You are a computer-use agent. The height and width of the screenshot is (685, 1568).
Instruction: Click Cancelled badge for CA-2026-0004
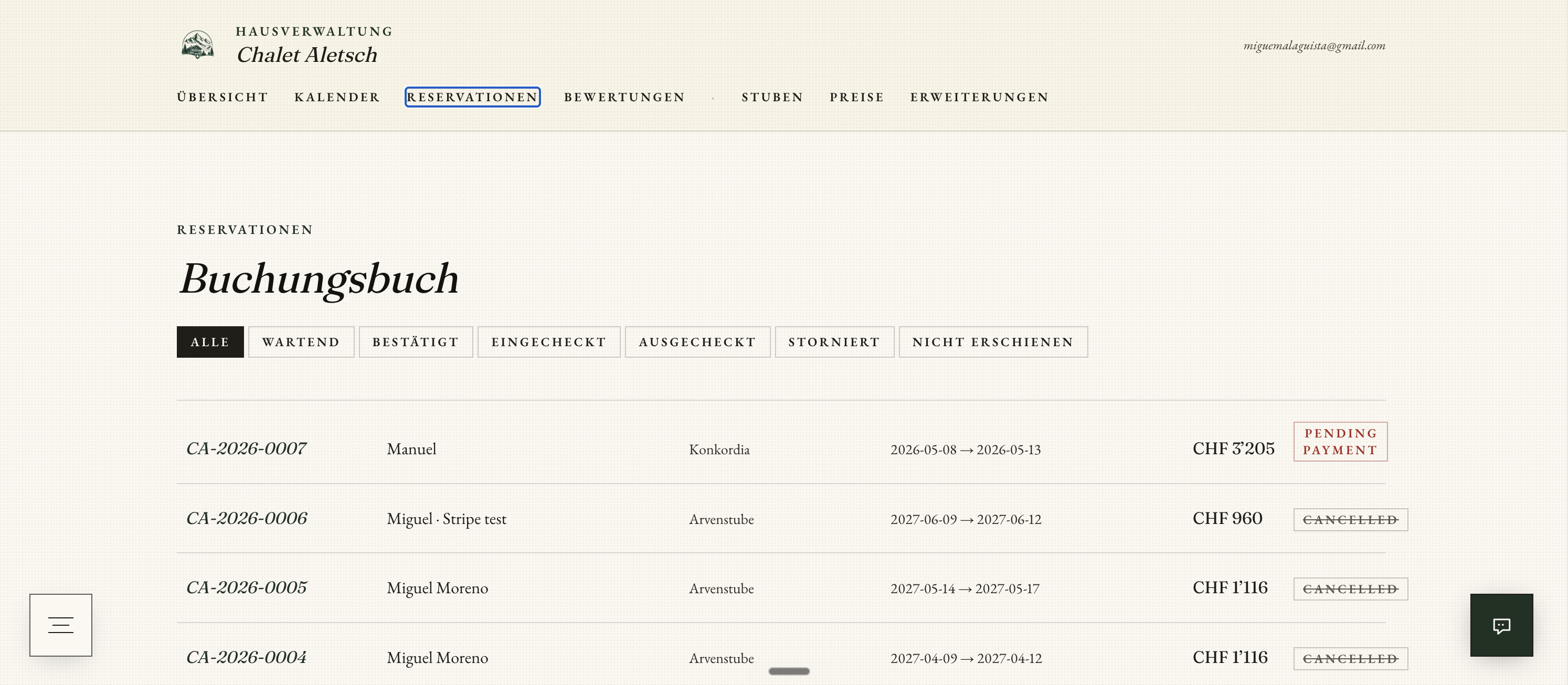pyautogui.click(x=1350, y=659)
